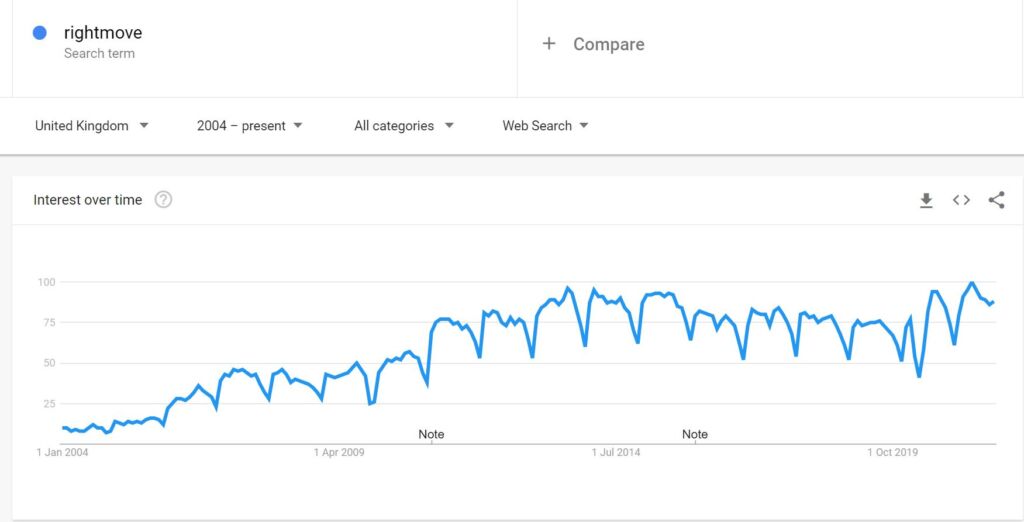Click the first Note marker near 2011
1024x522 pixels.
431,434
